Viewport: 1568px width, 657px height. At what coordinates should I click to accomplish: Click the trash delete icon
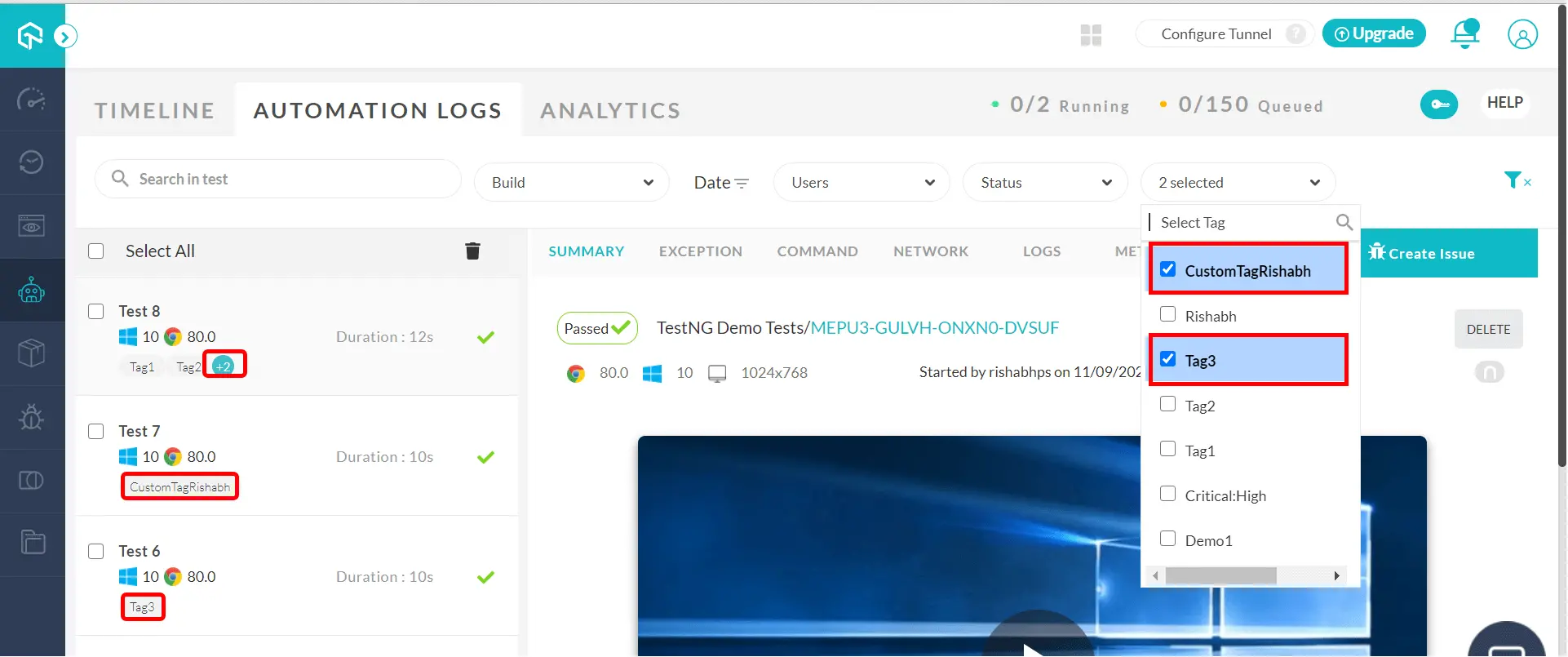click(x=472, y=251)
